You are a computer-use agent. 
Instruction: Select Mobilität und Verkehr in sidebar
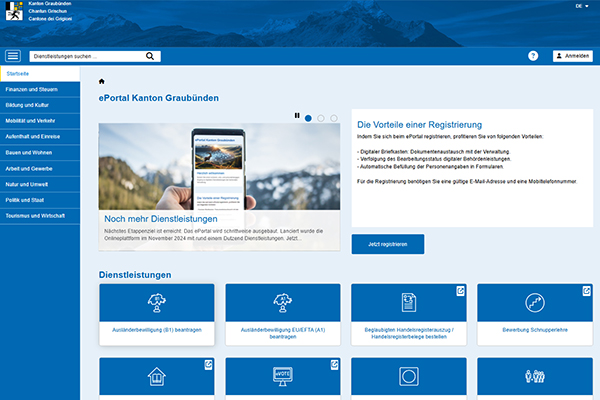(39, 118)
